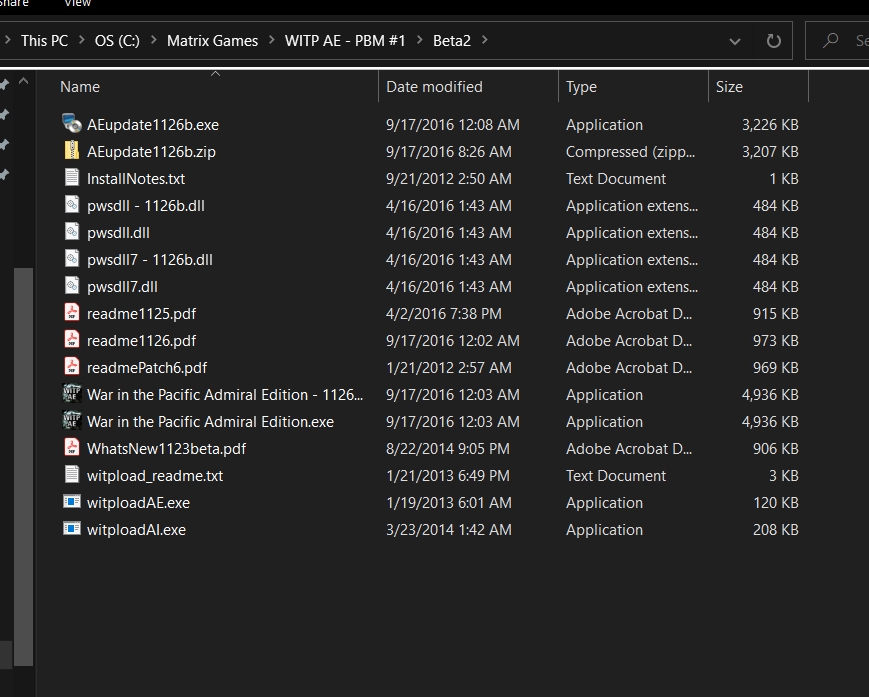Click the pwsdll7.dll file icon

[x=72, y=286]
